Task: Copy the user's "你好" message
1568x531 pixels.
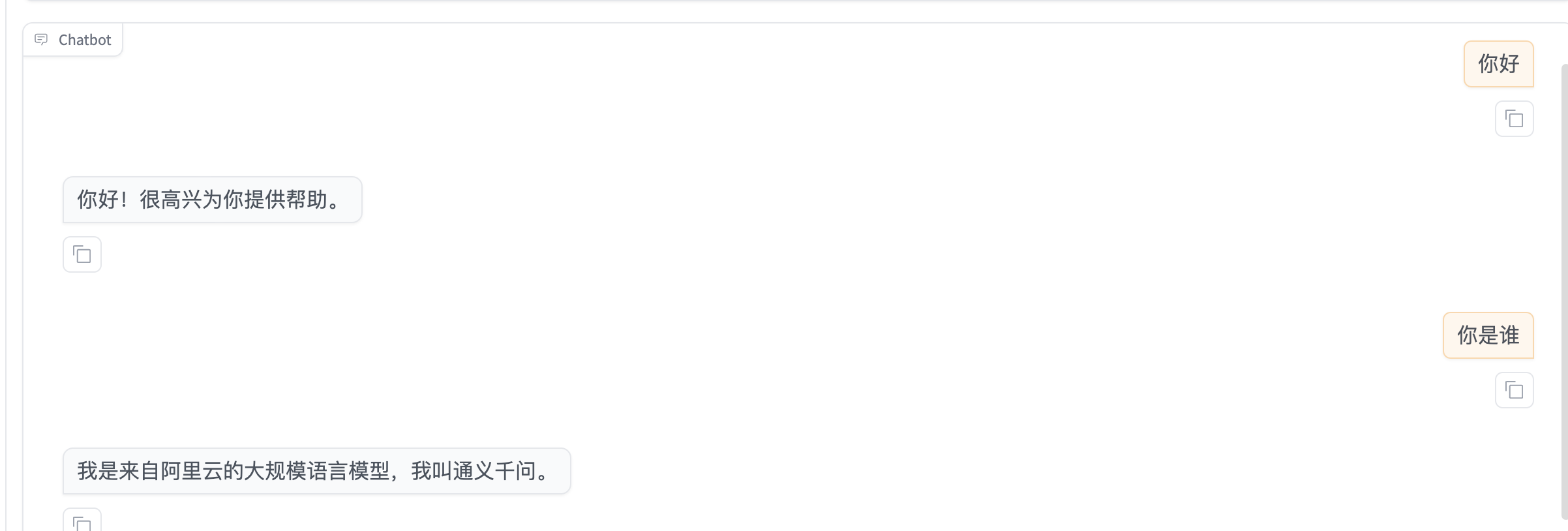Action: (1514, 119)
